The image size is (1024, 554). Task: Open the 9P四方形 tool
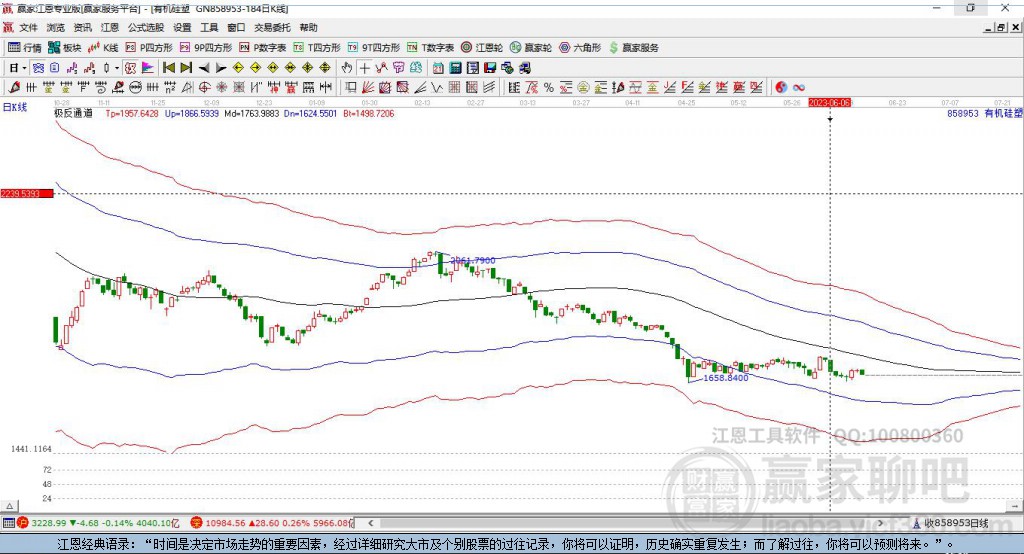point(206,48)
